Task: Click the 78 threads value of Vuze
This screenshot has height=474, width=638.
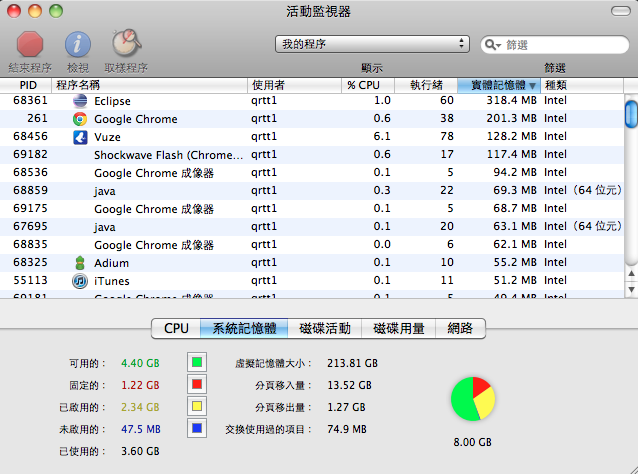Action: pyautogui.click(x=447, y=136)
